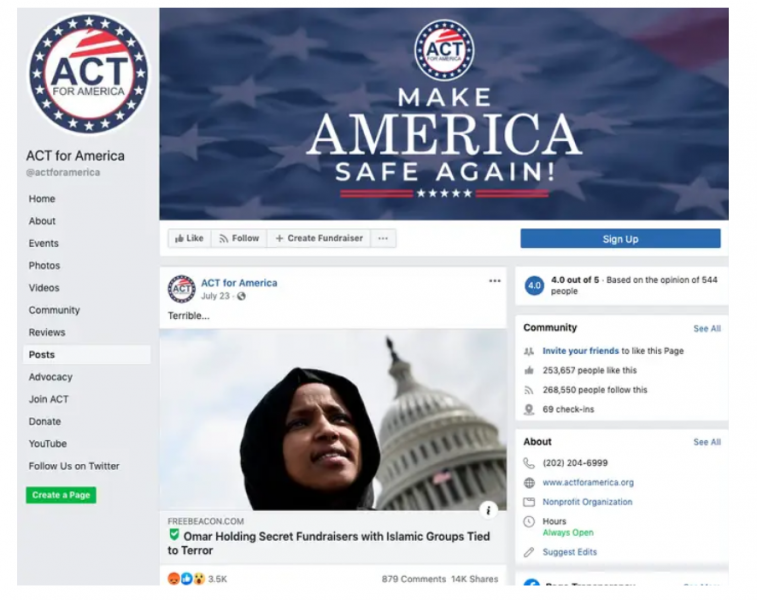This screenshot has width=757, height=600.
Task: Open the page actions three-dot menu
Action: coord(383,238)
